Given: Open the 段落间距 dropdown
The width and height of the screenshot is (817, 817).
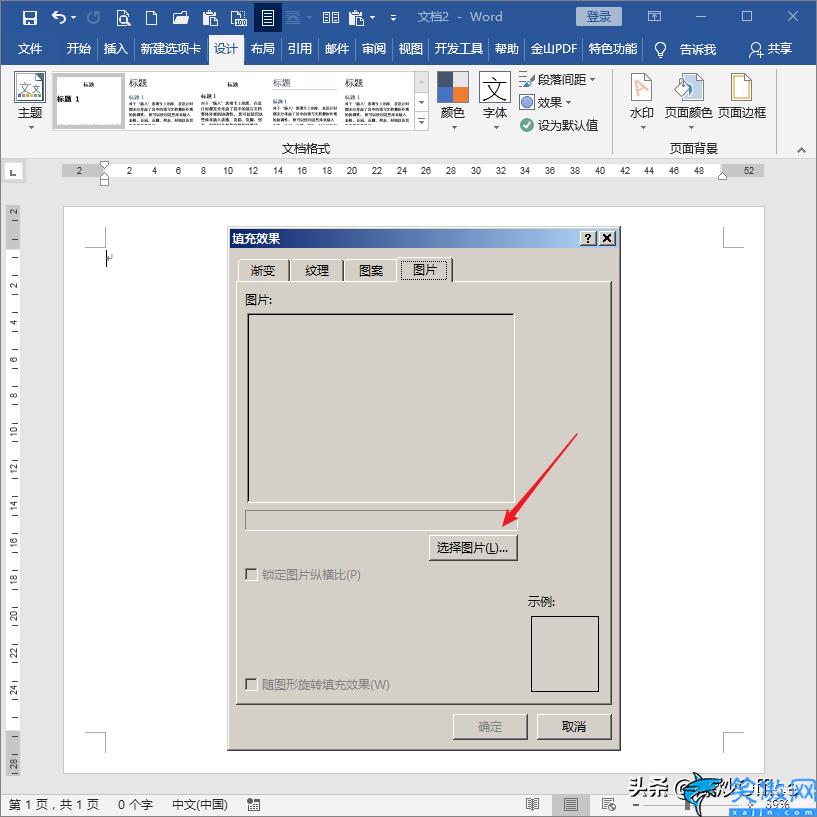Looking at the screenshot, I should (x=558, y=80).
